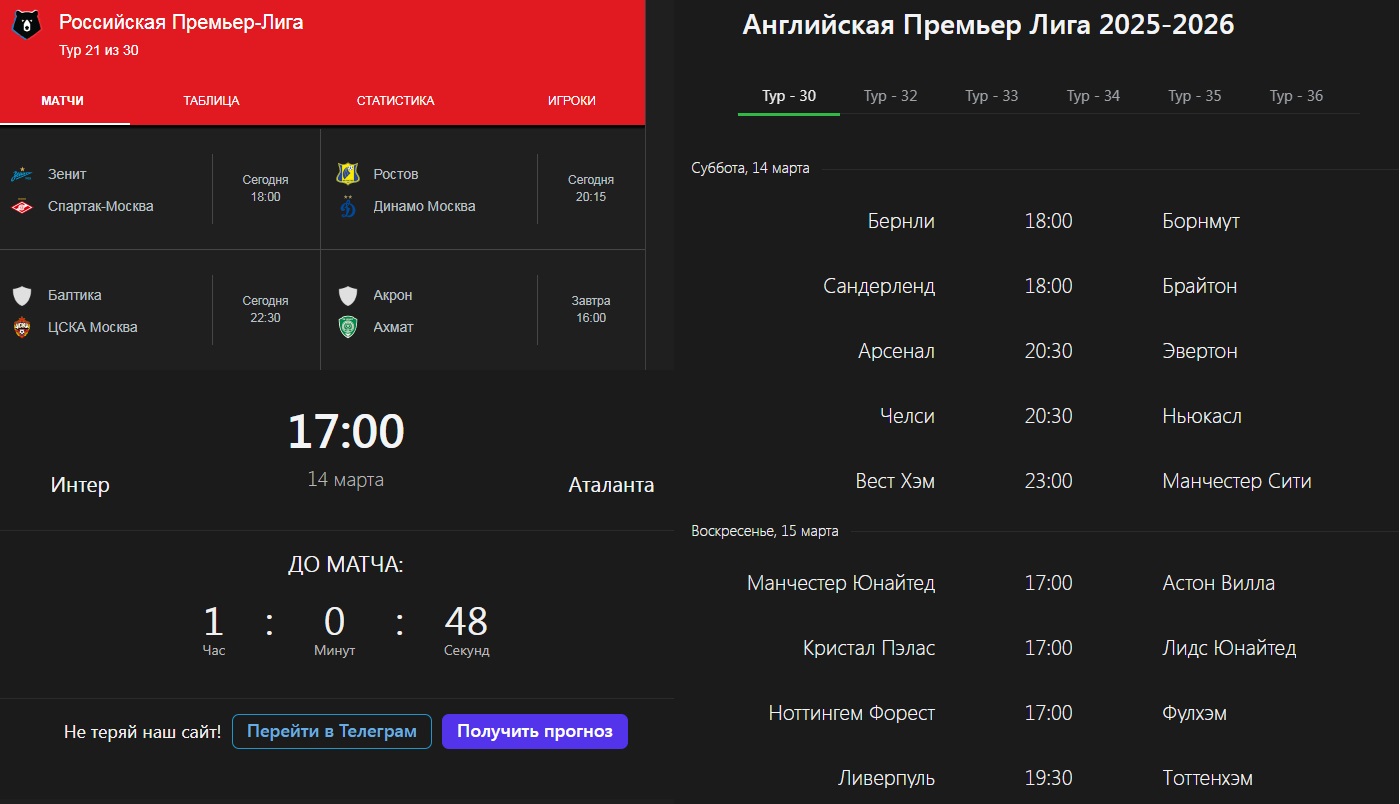
Task: Open the ЦСКА Москва team name
Action: 93,327
